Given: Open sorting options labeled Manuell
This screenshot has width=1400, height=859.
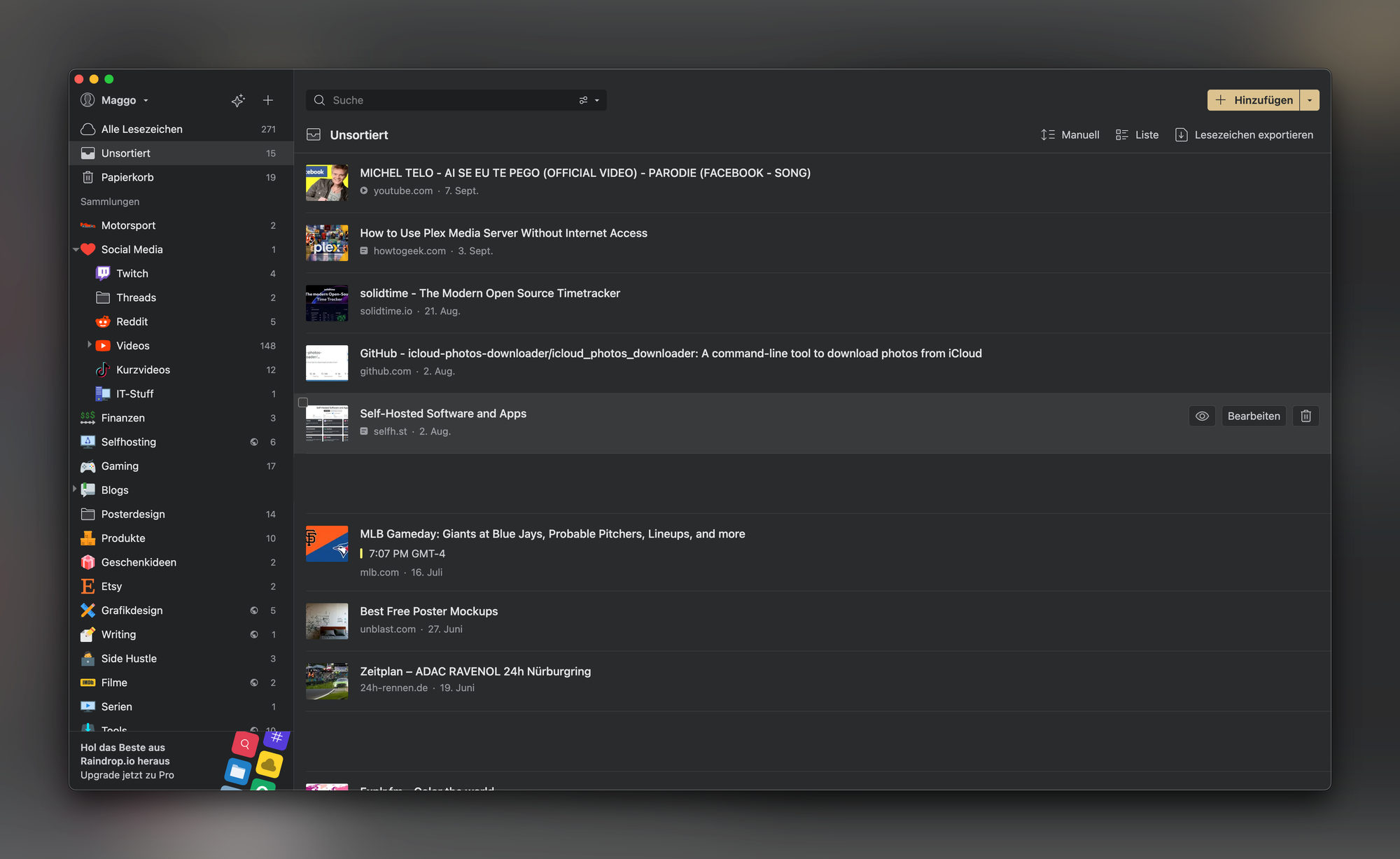Looking at the screenshot, I should (x=1070, y=134).
